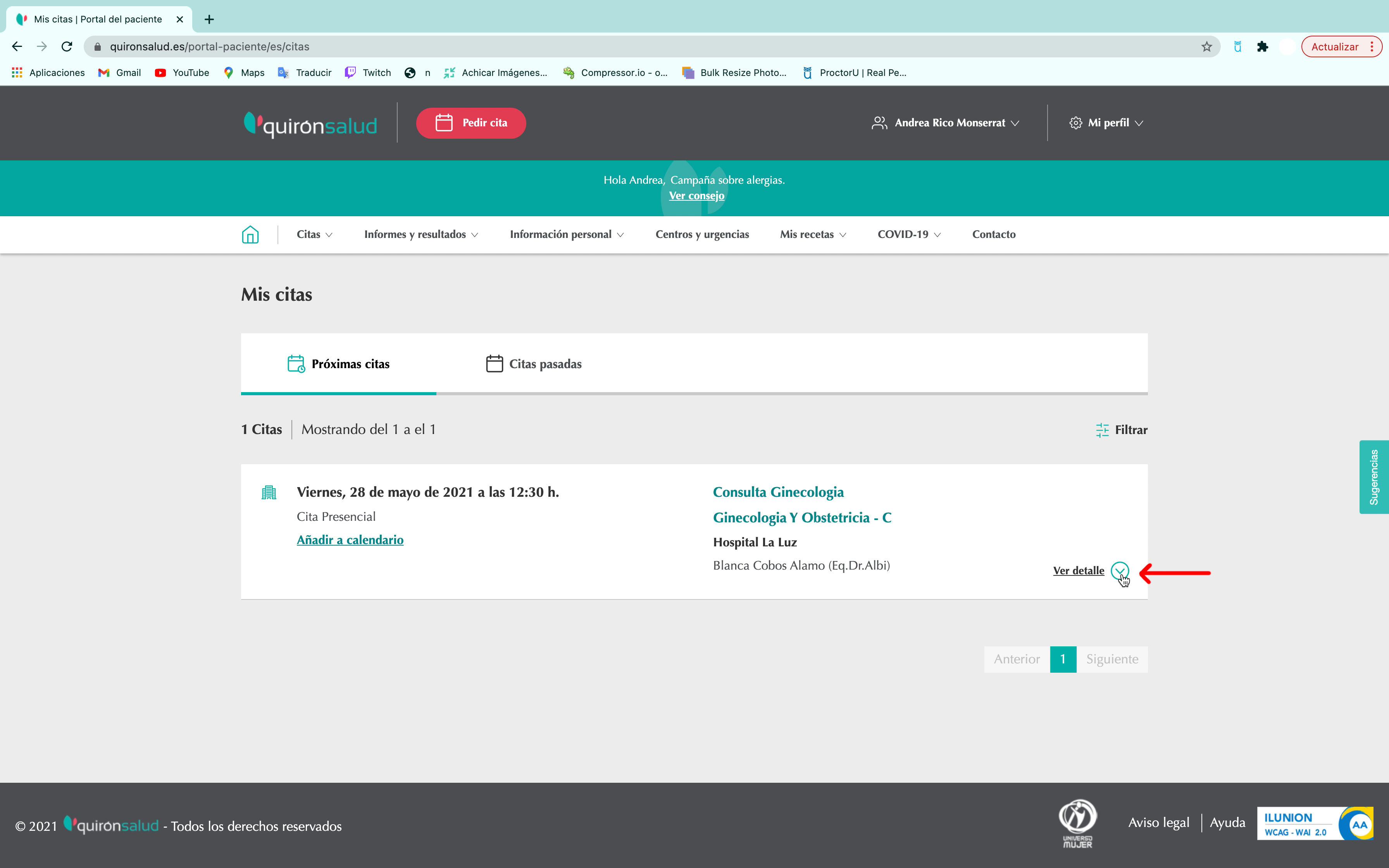Go to home via house icon
This screenshot has height=868, width=1389.
[x=250, y=234]
